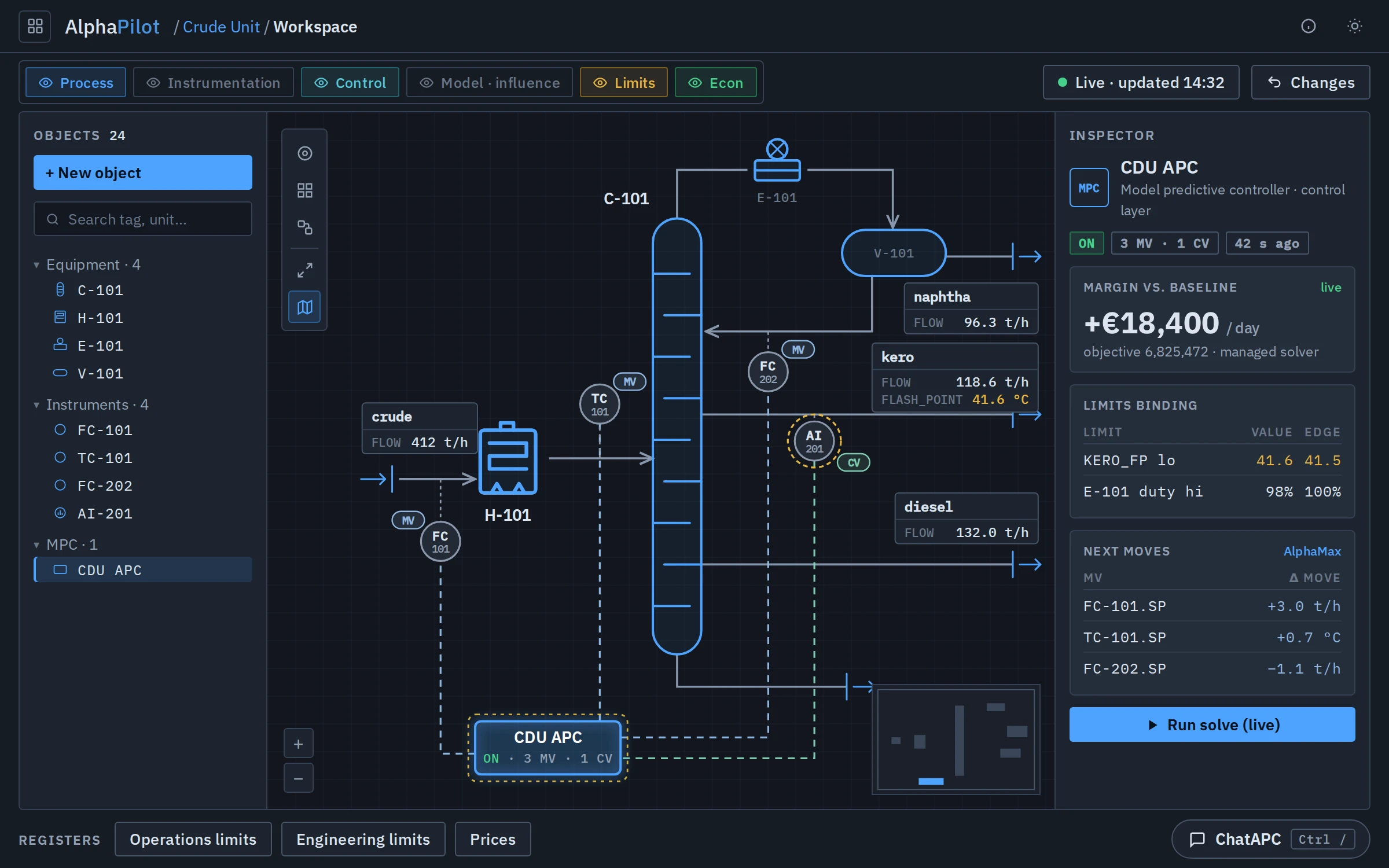Click the AI 201 analyzer bubble
1389x868 pixels.
(x=814, y=441)
